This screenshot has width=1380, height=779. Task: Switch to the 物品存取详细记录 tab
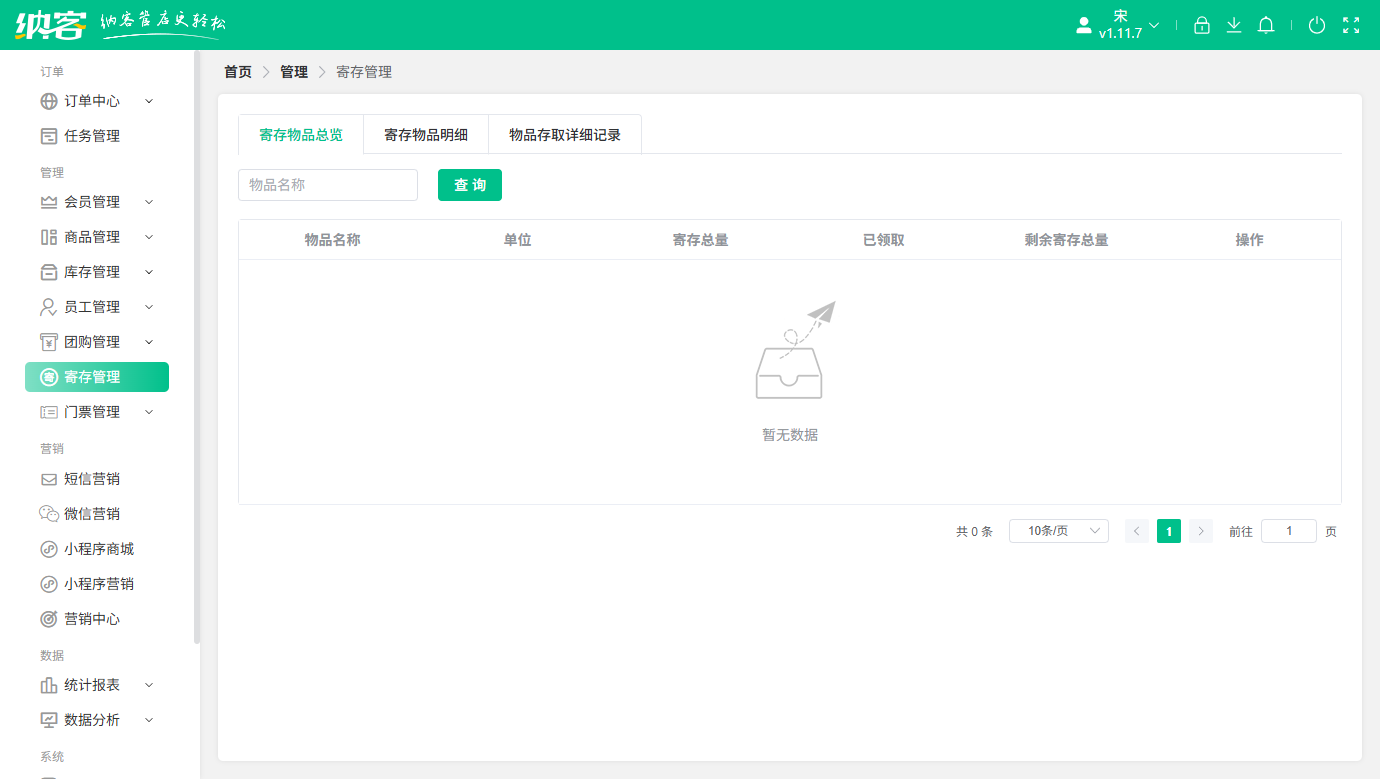tap(564, 134)
